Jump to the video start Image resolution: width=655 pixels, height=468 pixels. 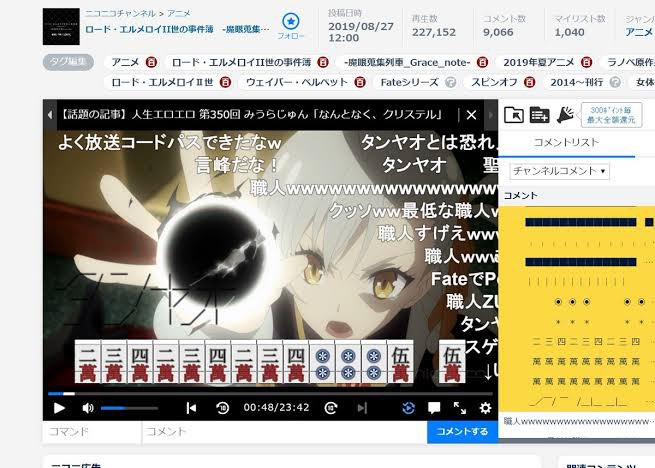191,408
